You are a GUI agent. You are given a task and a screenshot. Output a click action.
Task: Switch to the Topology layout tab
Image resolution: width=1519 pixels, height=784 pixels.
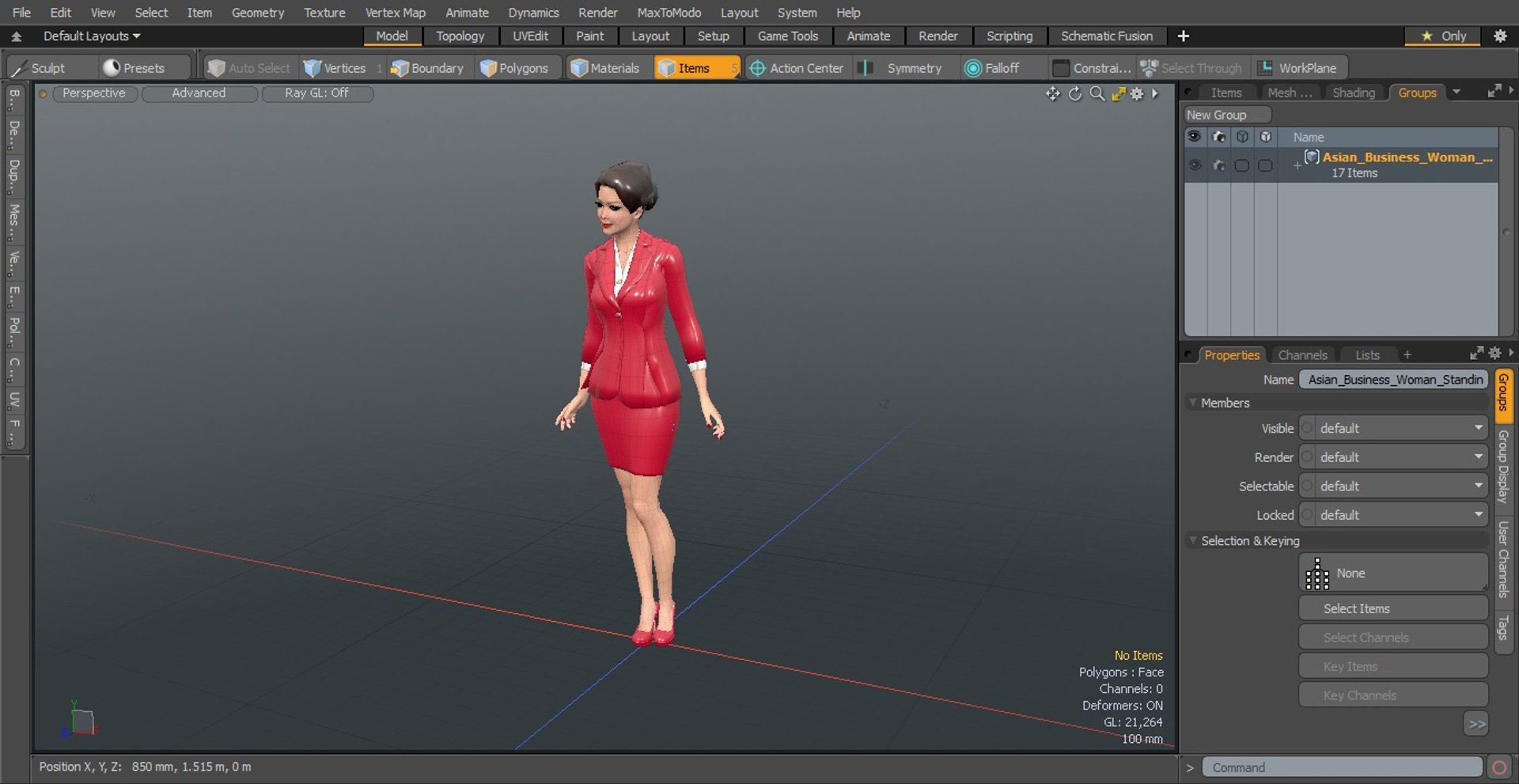[x=460, y=36]
